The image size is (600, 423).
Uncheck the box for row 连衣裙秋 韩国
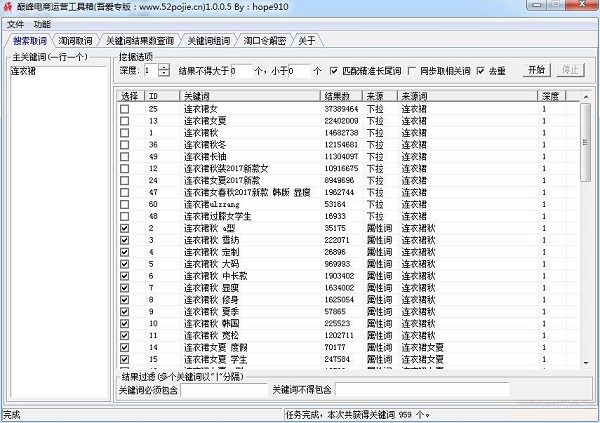(124, 323)
